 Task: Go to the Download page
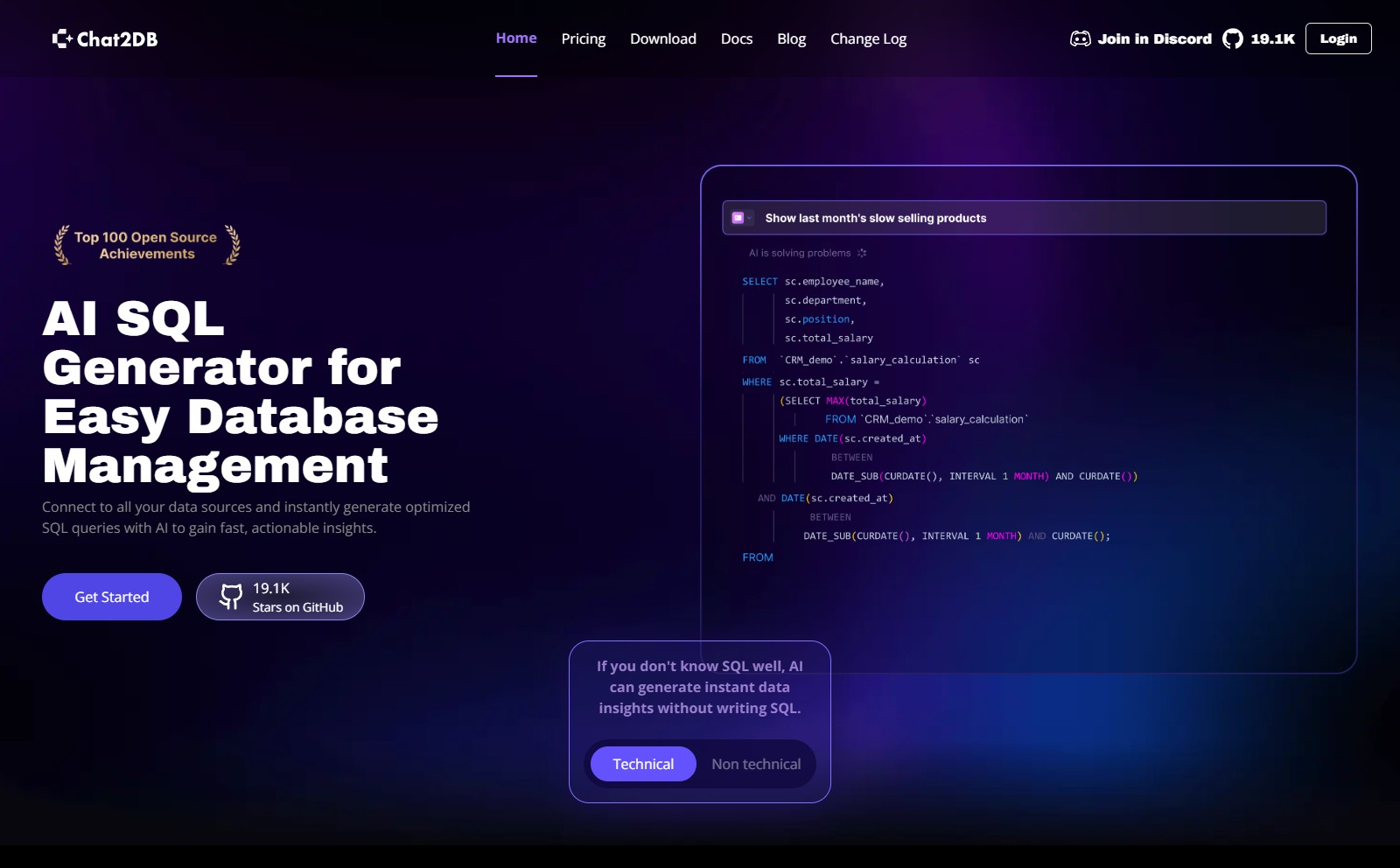(x=663, y=38)
